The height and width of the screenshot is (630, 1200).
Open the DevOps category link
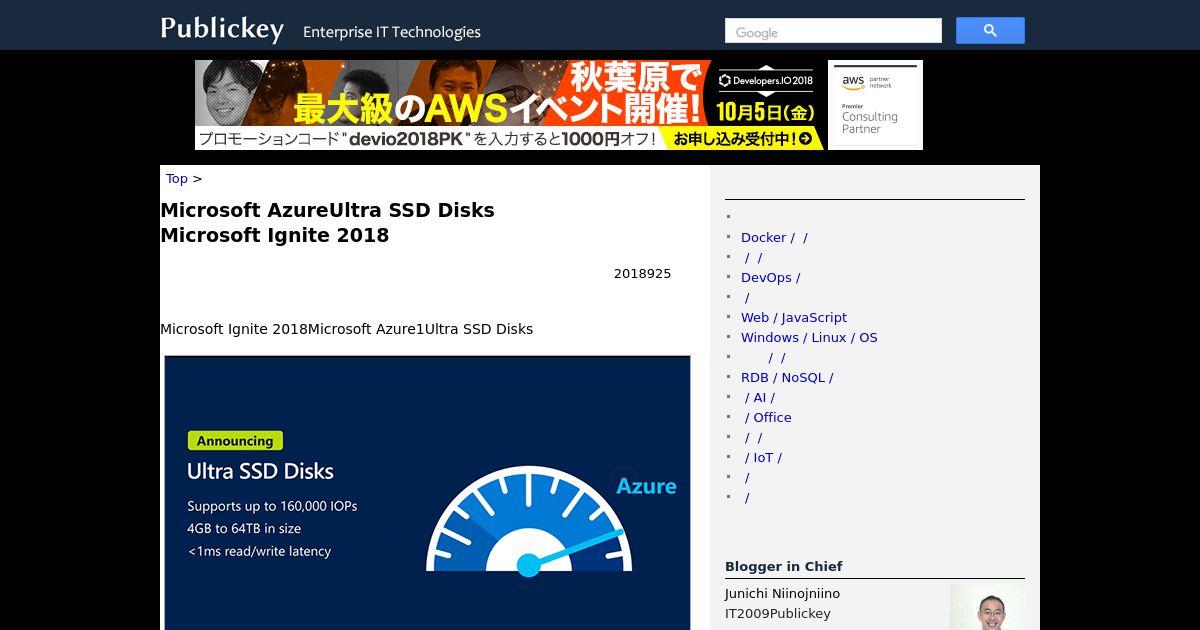click(x=770, y=278)
